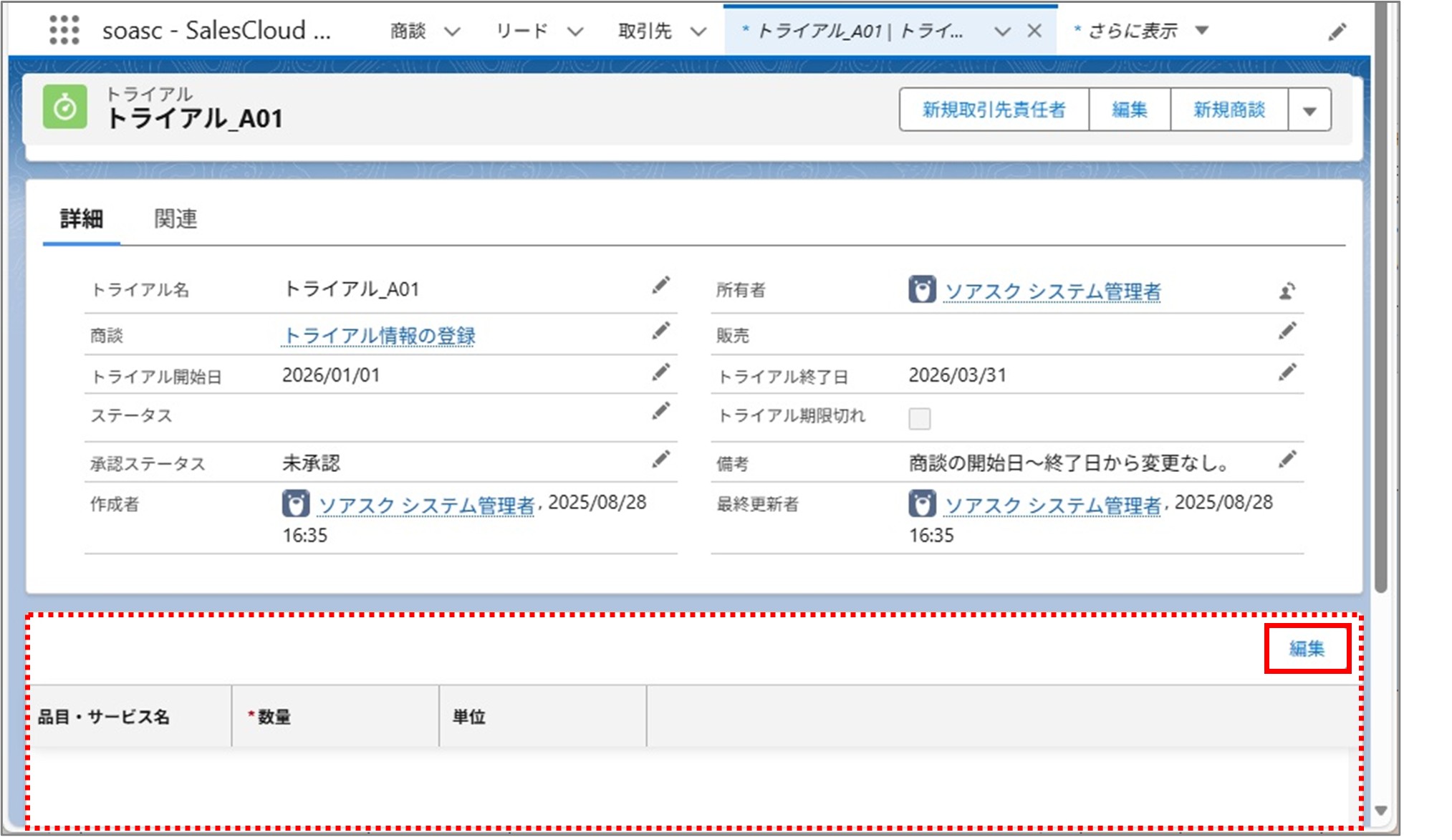Click the pencil icon to edit トライアル名
Viewport: 1452px width, 840px height.
point(660,287)
